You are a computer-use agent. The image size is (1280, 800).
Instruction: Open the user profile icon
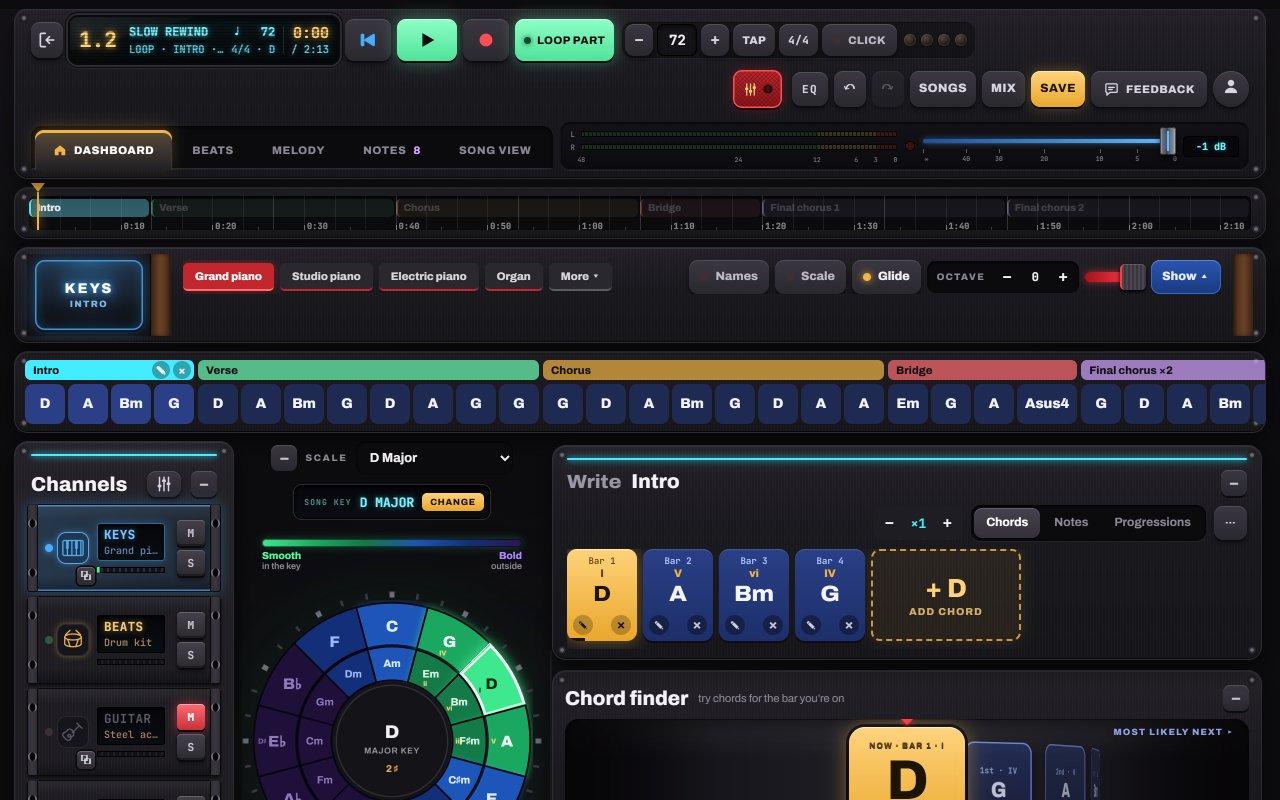coord(1231,88)
